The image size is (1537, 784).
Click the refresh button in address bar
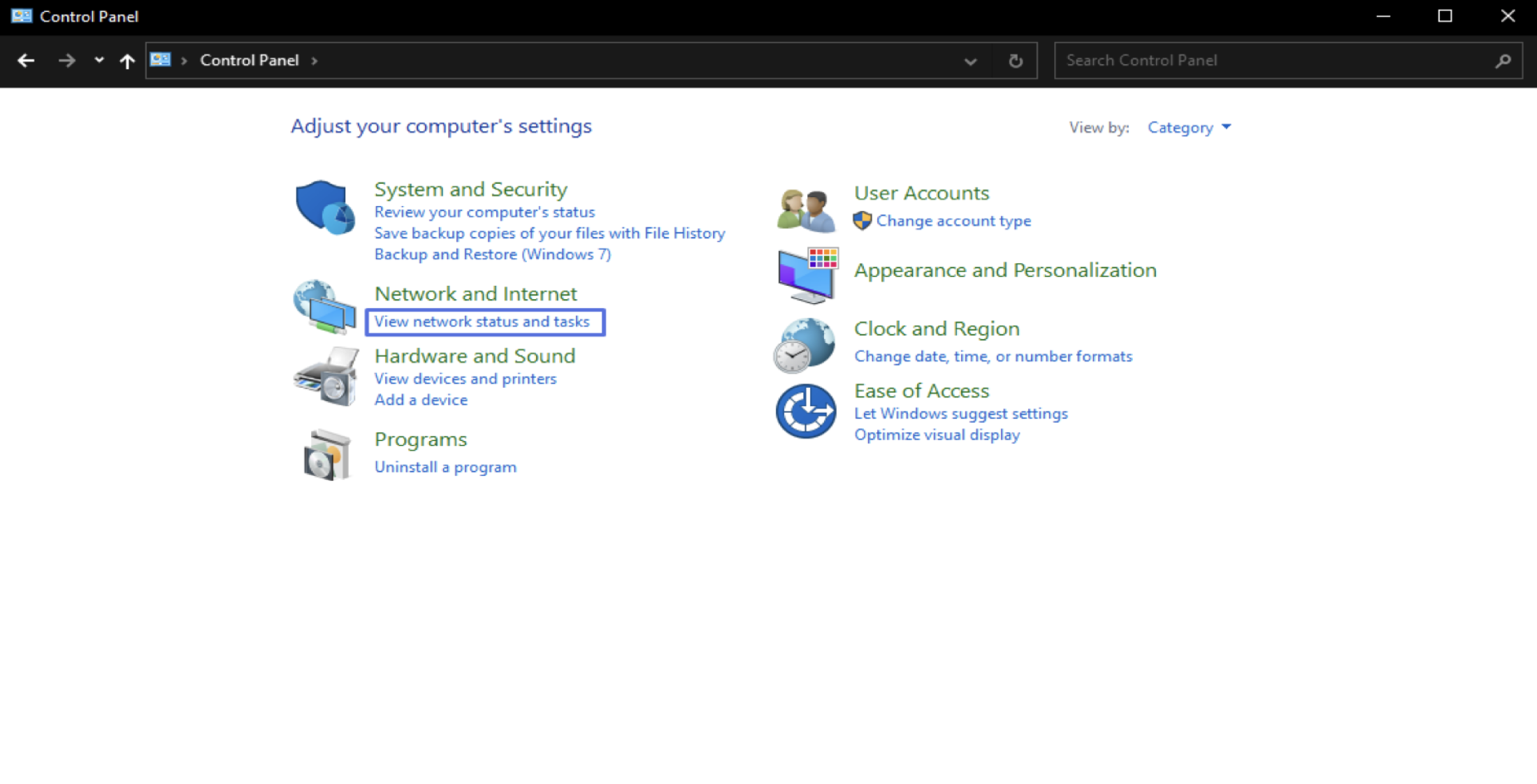[1015, 61]
